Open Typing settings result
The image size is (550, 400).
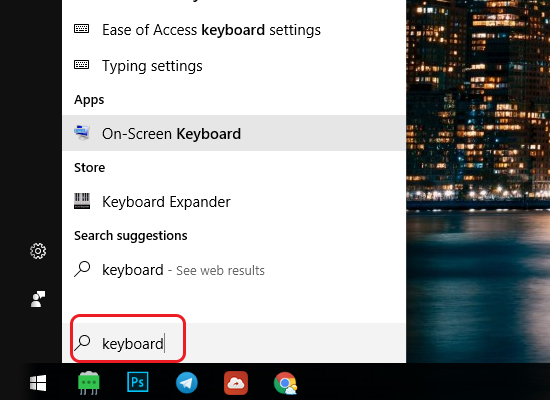(234, 66)
